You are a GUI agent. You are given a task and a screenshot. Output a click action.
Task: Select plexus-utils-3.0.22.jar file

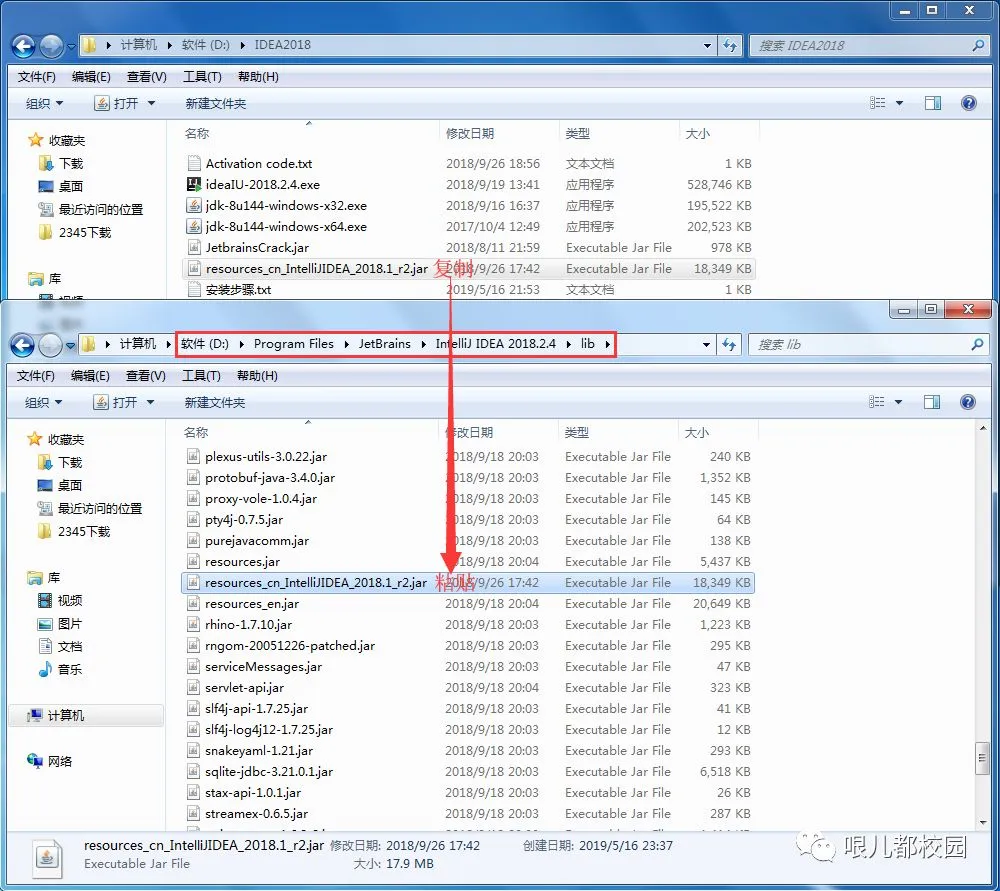point(266,456)
